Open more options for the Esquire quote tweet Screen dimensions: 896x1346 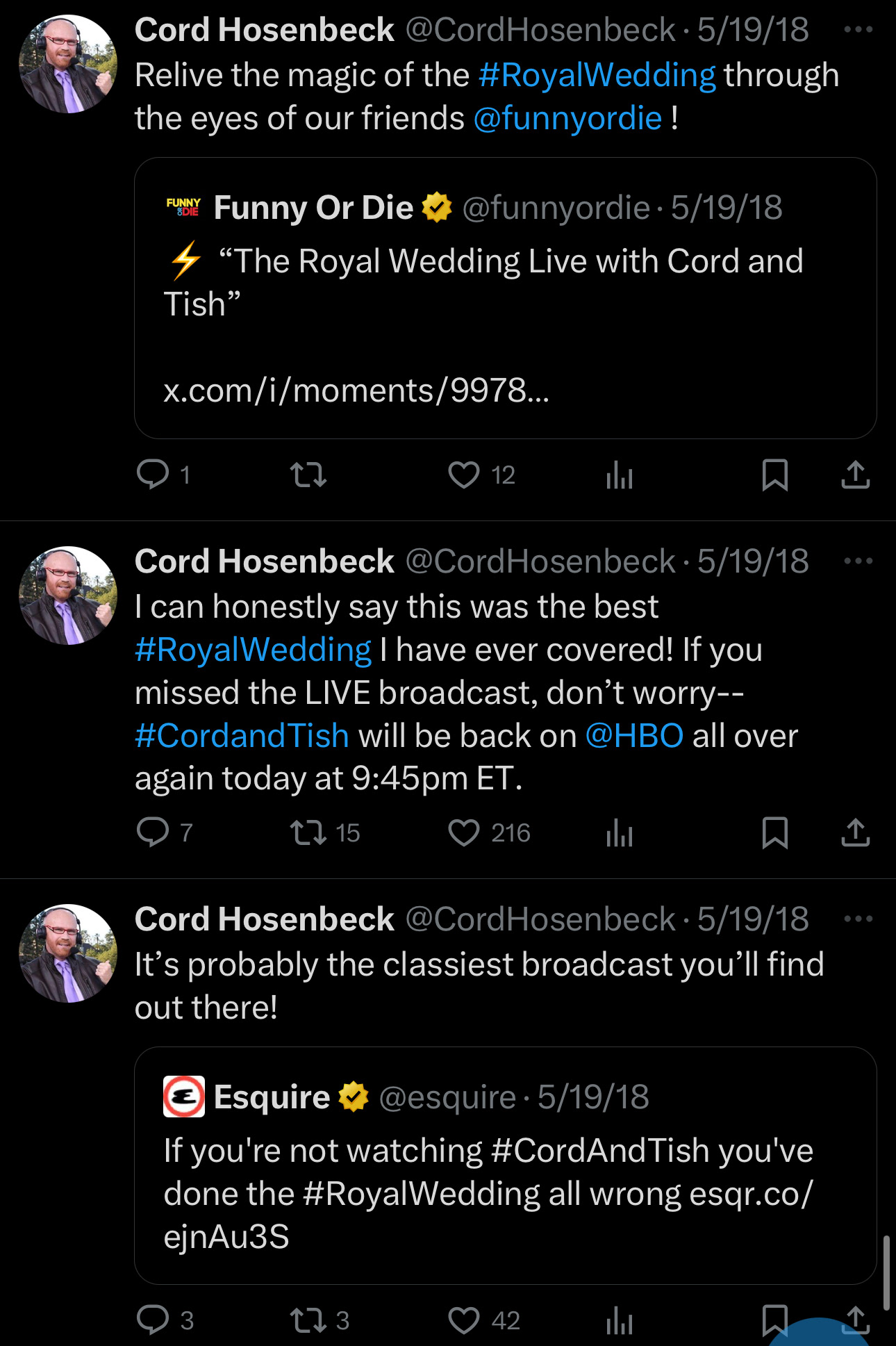click(x=858, y=919)
